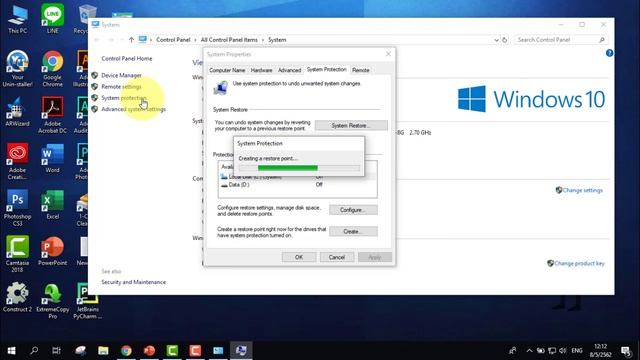Show hidden tray icons chevron
This screenshot has height=360, width=640.
coord(529,351)
